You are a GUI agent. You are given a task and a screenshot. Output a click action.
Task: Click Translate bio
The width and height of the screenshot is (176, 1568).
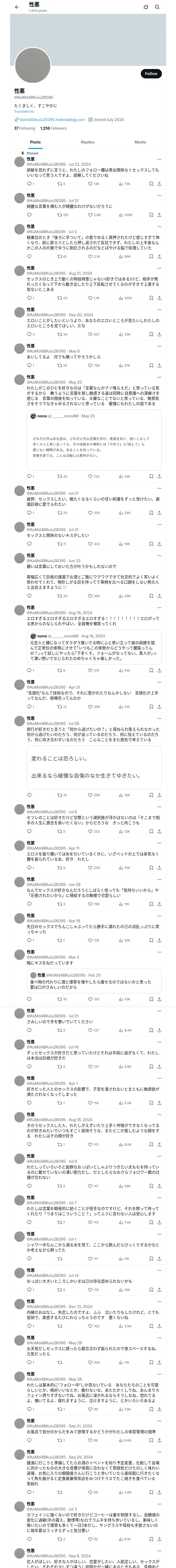pyautogui.click(x=24, y=111)
